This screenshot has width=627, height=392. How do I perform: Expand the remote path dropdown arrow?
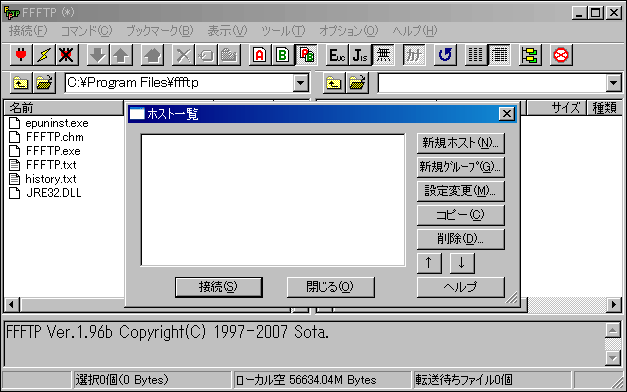tap(613, 83)
